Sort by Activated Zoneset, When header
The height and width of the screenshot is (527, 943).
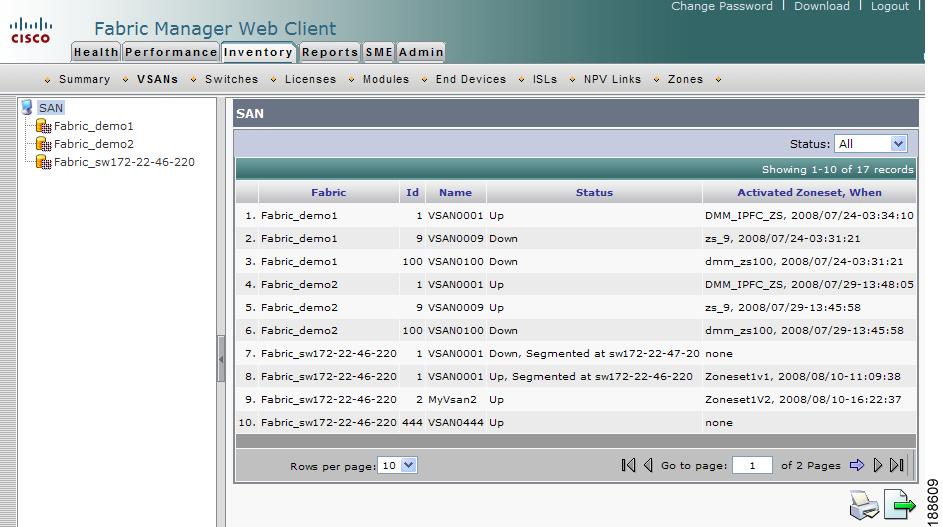pyautogui.click(x=809, y=193)
